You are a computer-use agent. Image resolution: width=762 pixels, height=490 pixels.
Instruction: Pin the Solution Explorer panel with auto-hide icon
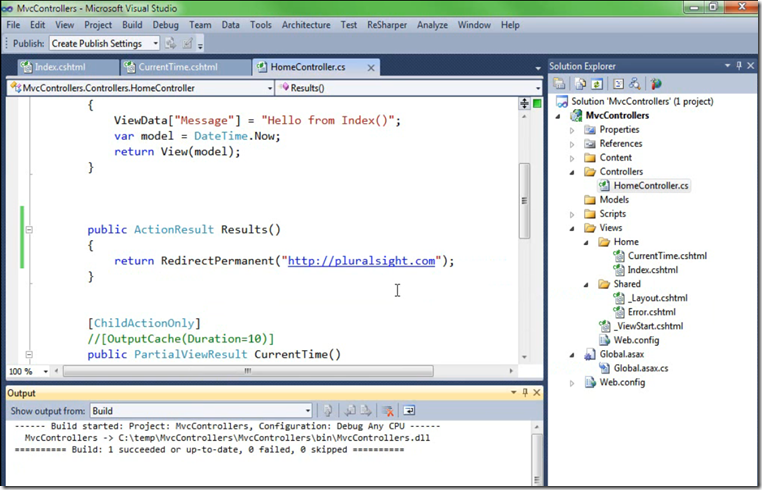tap(739, 66)
